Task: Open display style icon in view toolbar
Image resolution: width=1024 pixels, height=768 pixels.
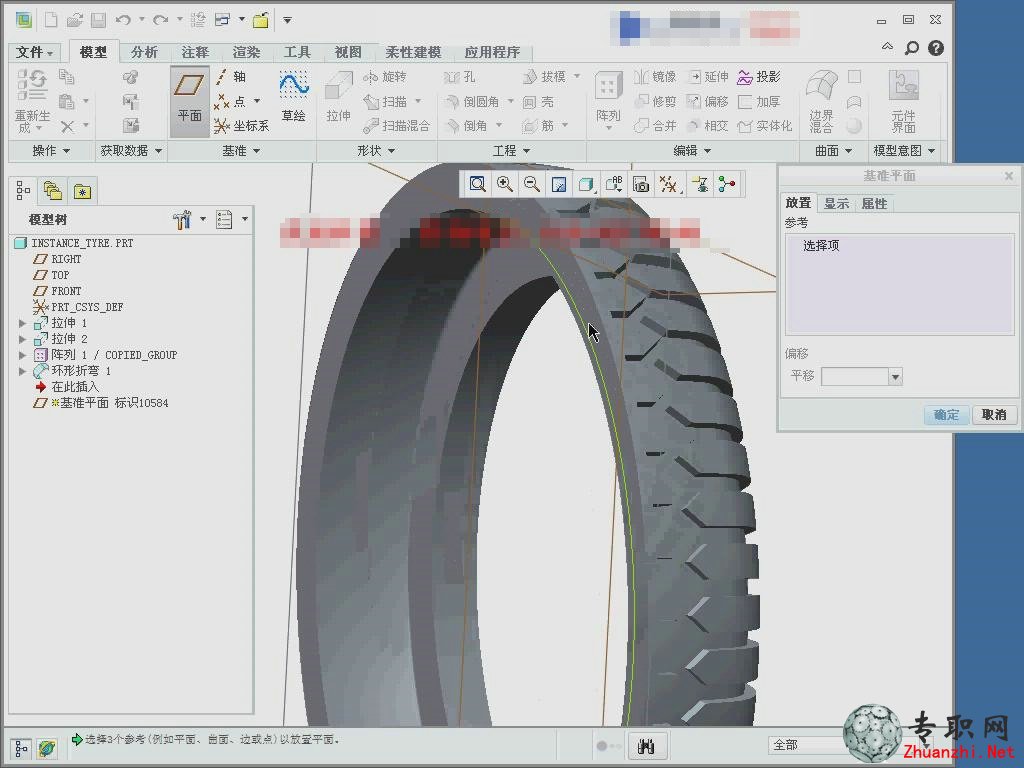Action: point(586,185)
